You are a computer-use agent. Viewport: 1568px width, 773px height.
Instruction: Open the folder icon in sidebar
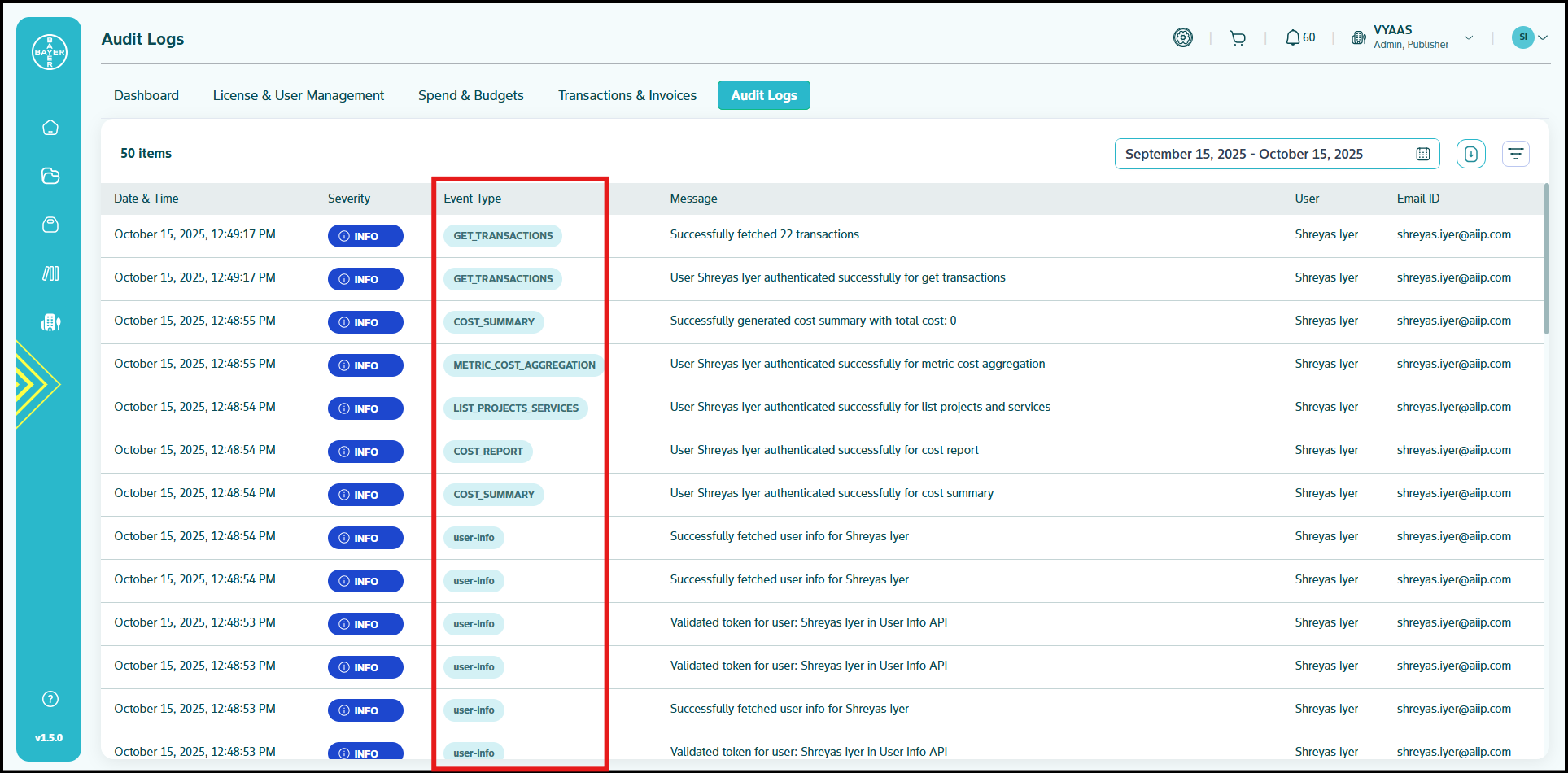[x=50, y=176]
